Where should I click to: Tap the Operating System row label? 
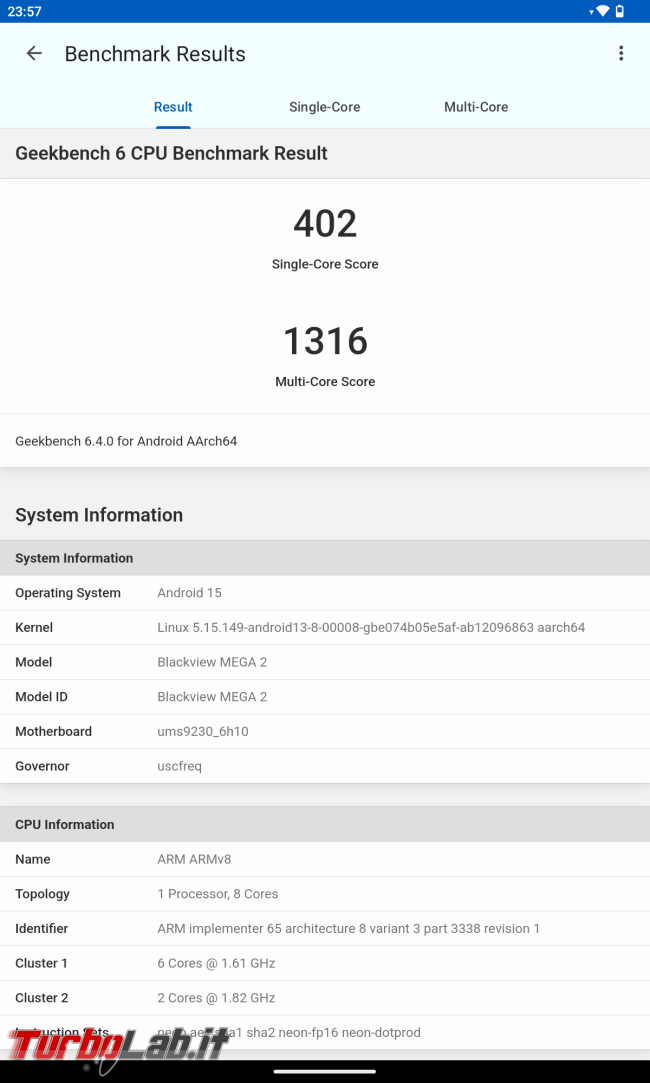coord(68,593)
